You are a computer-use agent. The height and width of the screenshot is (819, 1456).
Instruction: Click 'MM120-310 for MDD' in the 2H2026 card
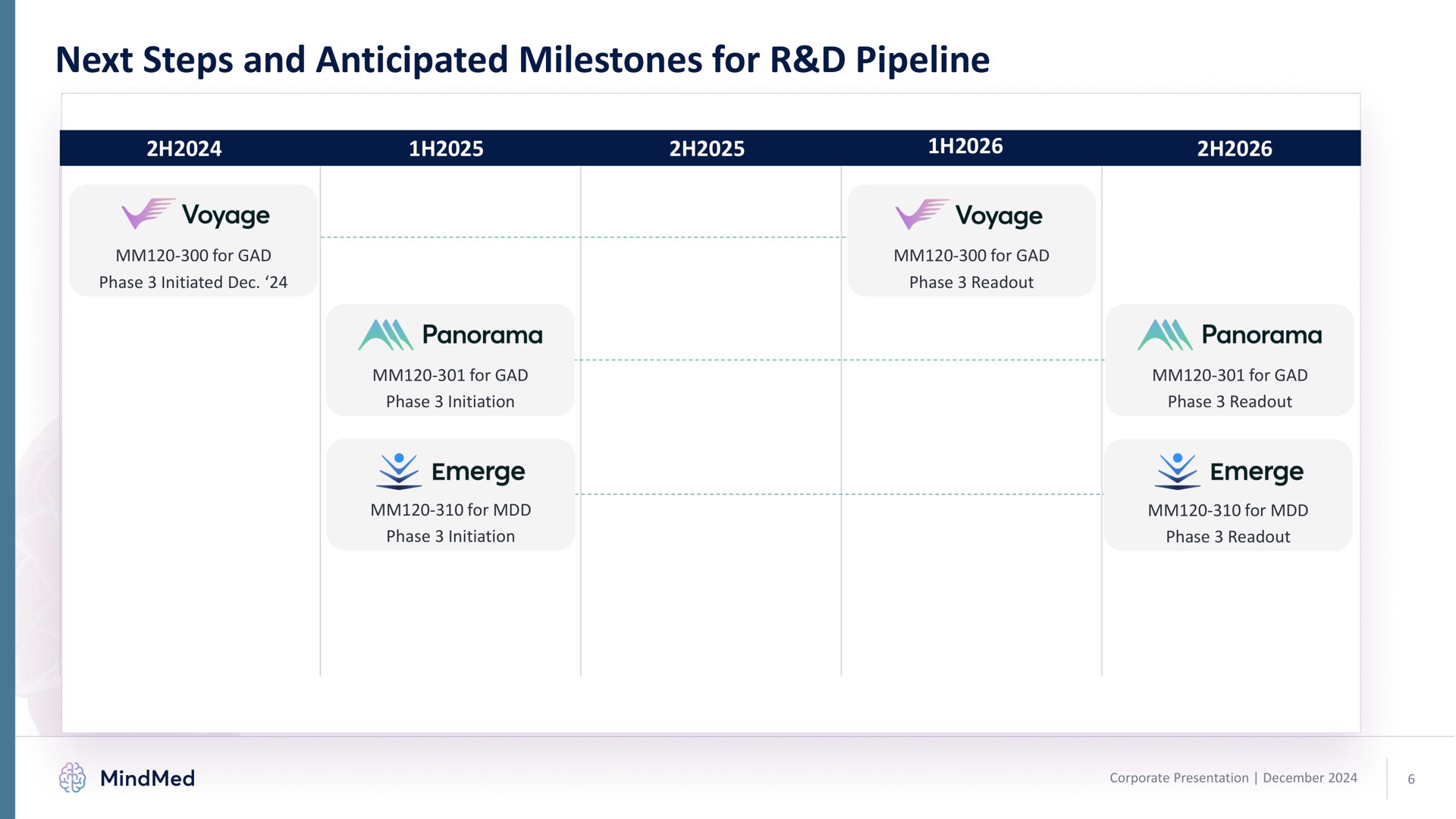point(1228,510)
